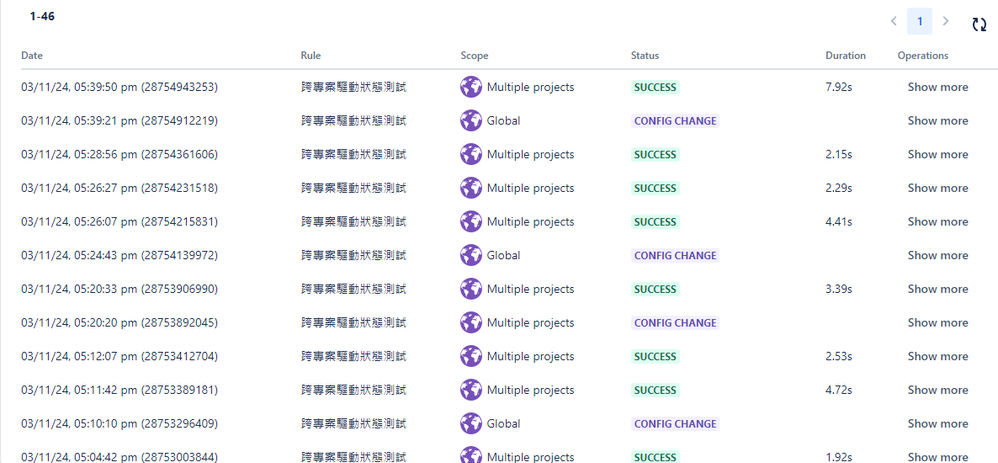This screenshot has width=998, height=463.
Task: Expand Show more for 05:39:21 pm entry
Action: coord(938,121)
